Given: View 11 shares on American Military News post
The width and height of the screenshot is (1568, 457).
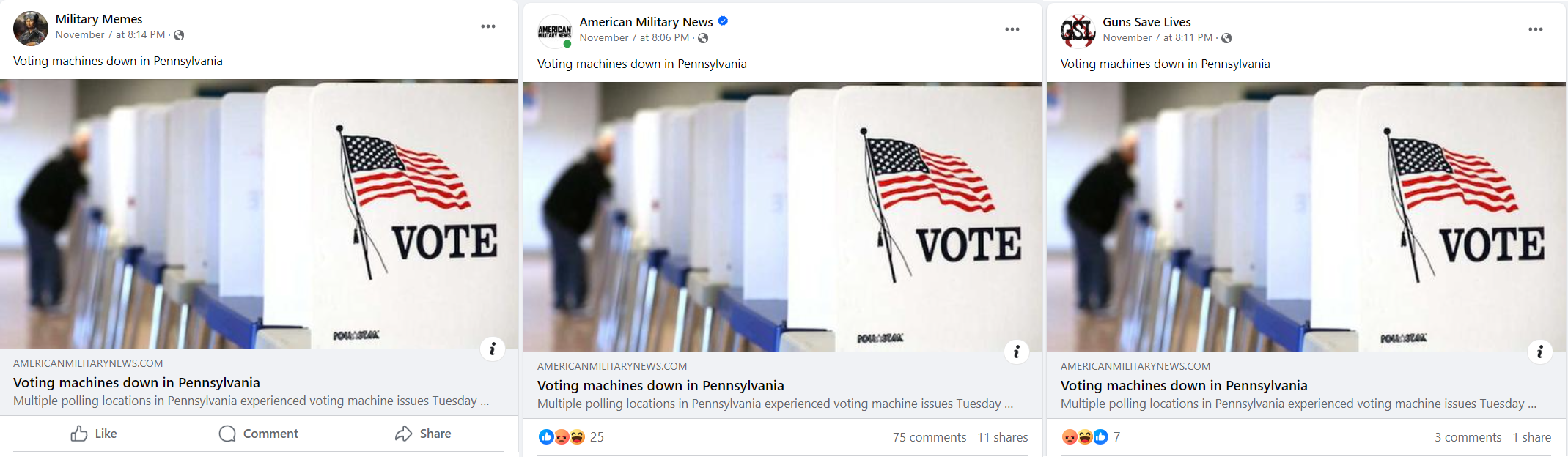Looking at the screenshot, I should (1003, 437).
